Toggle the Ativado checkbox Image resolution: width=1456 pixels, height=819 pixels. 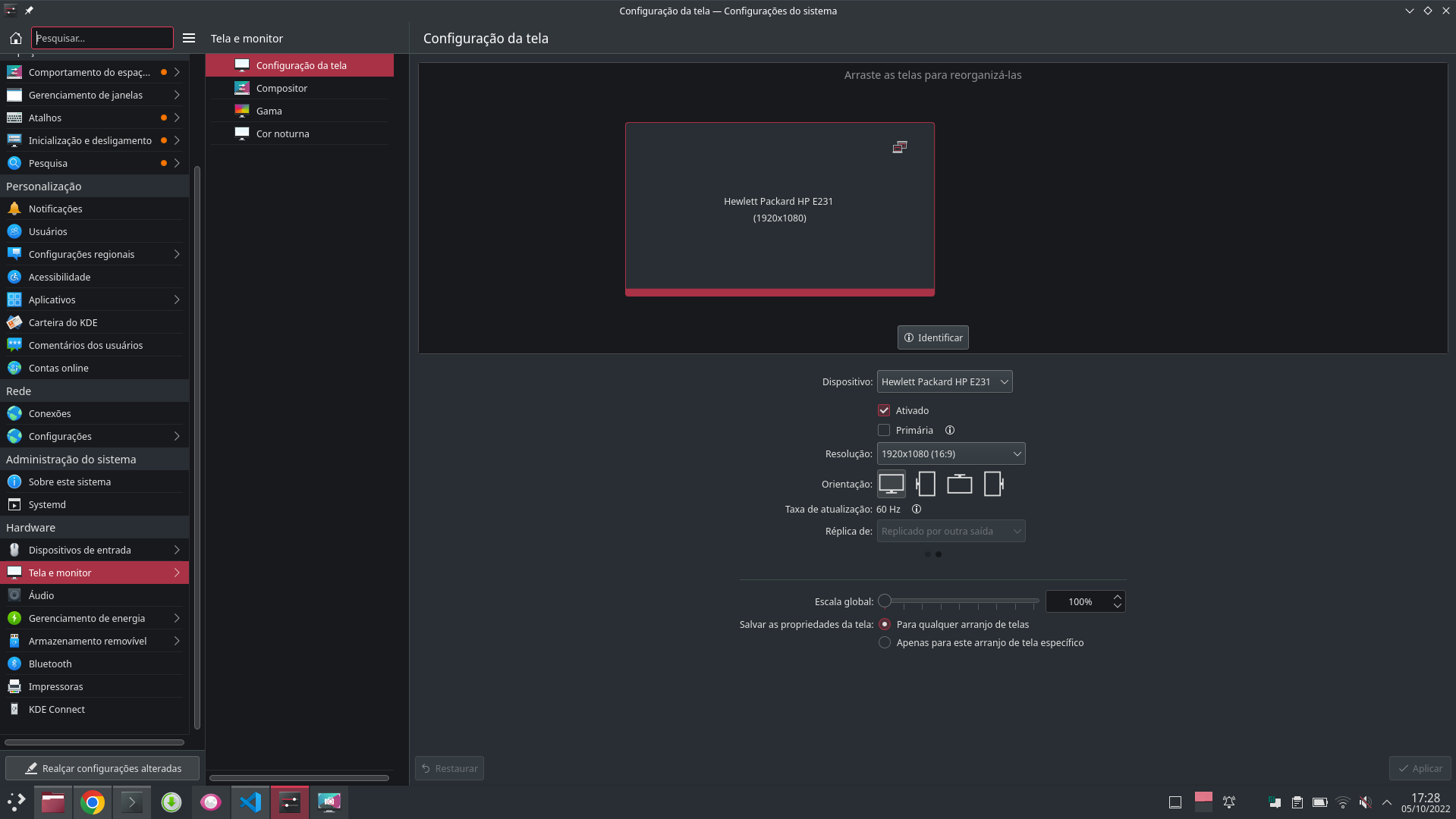pyautogui.click(x=884, y=410)
